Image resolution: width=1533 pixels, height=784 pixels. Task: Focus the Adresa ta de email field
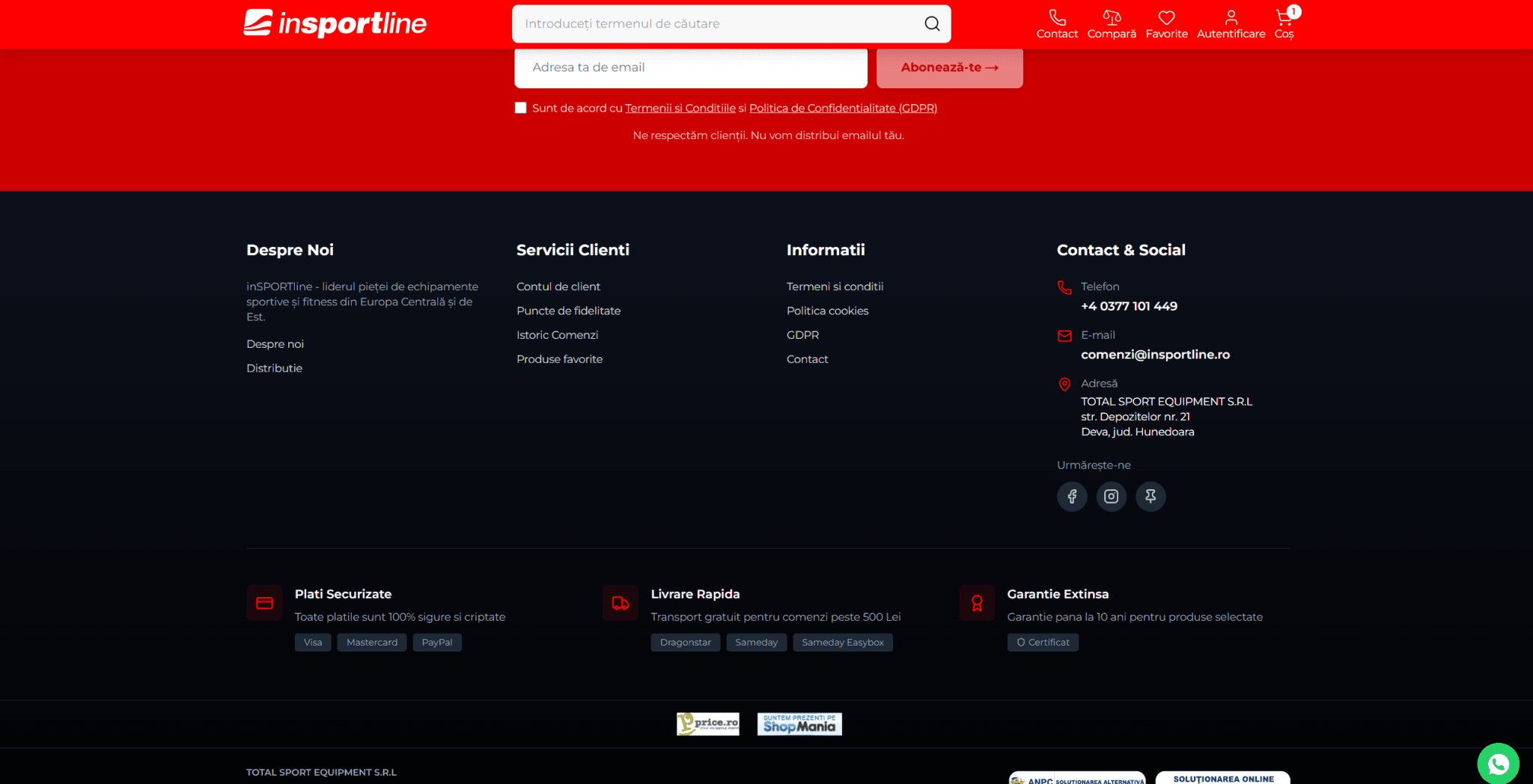click(691, 67)
